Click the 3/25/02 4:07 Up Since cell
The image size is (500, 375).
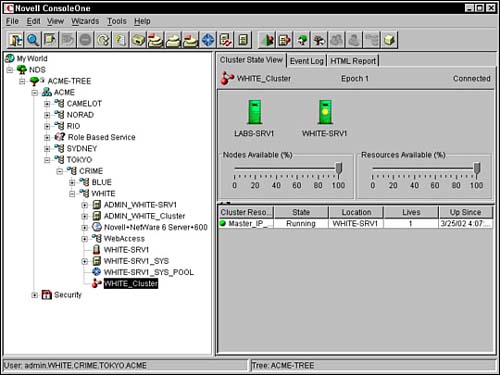point(466,223)
